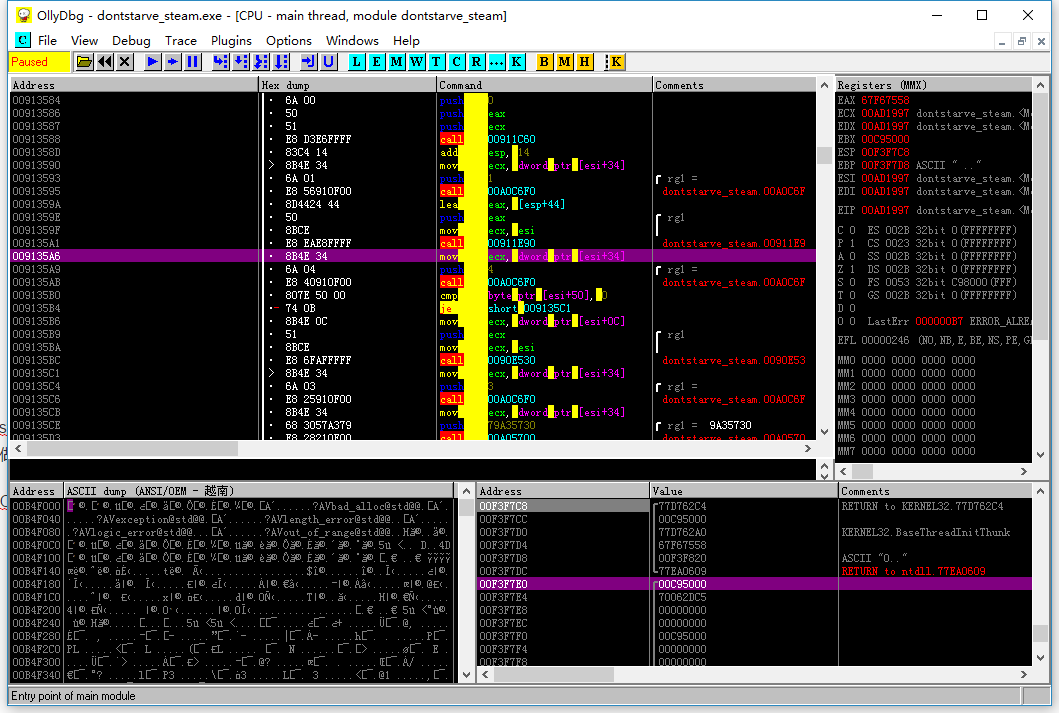Click RETURN to ntdll.77EA0609 stack comment
Image resolution: width=1059 pixels, height=713 pixels.
click(912, 571)
